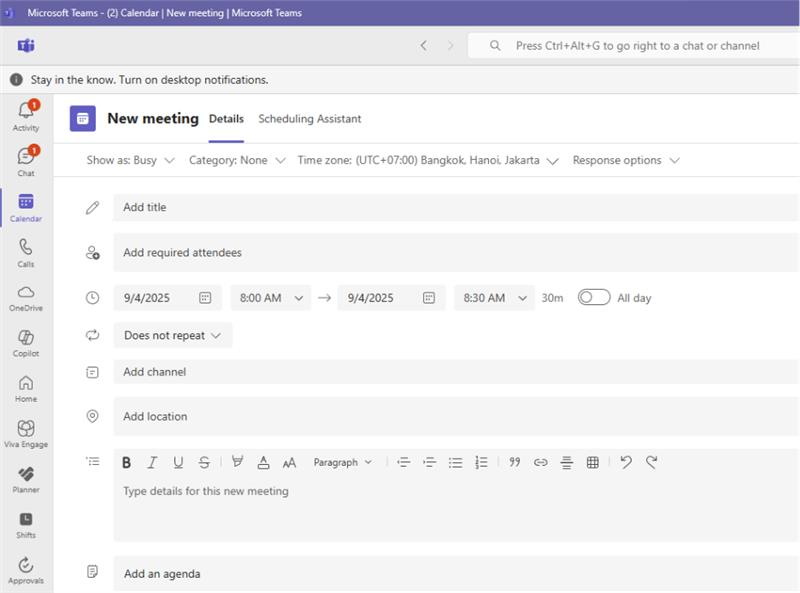Open the text highlight color tool

tap(237, 462)
